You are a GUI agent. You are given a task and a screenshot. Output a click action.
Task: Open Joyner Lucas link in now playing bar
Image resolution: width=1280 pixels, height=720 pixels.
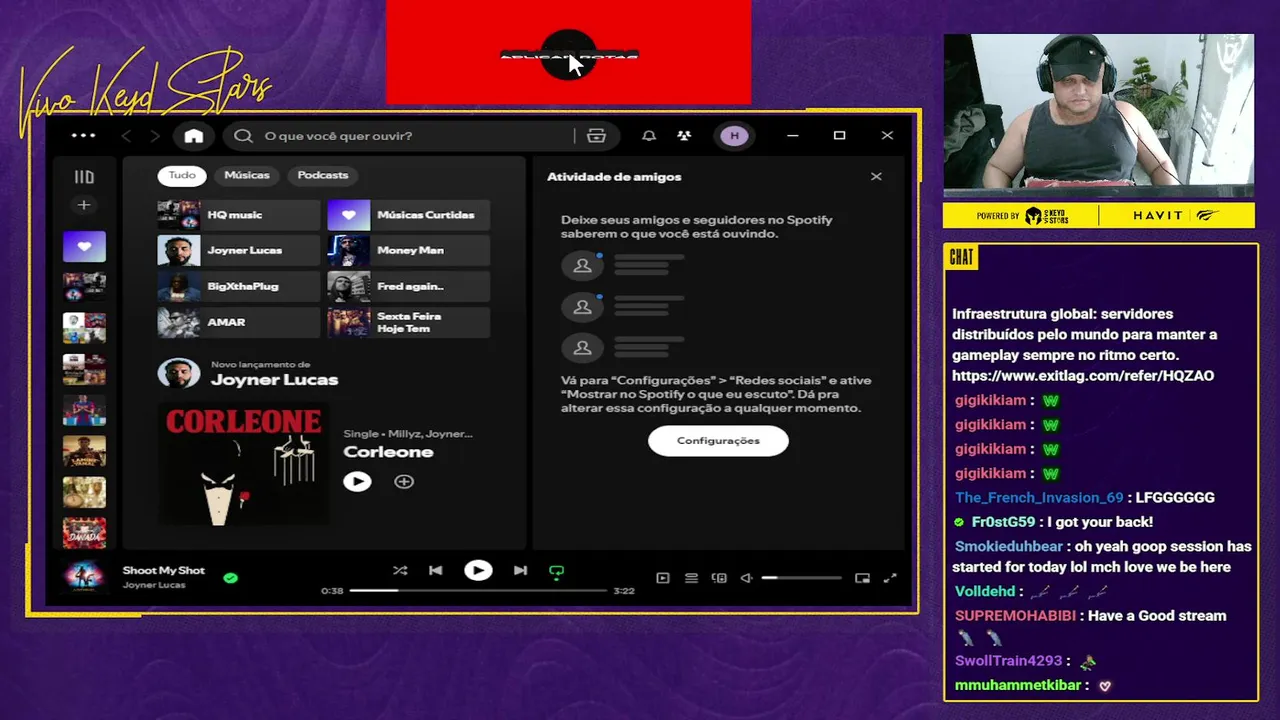pos(154,585)
